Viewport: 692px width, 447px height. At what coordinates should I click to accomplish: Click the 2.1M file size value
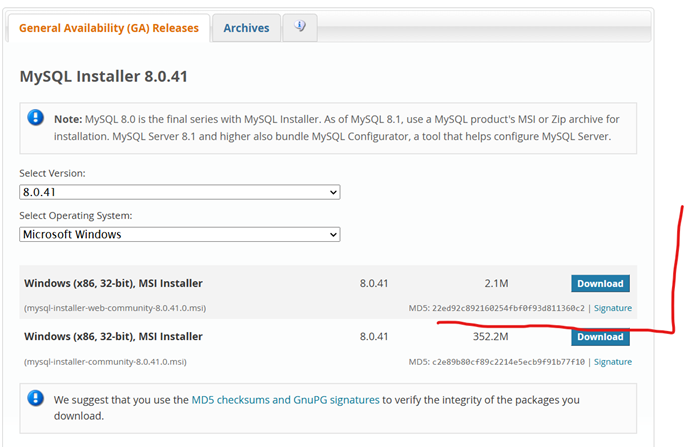(x=496, y=283)
